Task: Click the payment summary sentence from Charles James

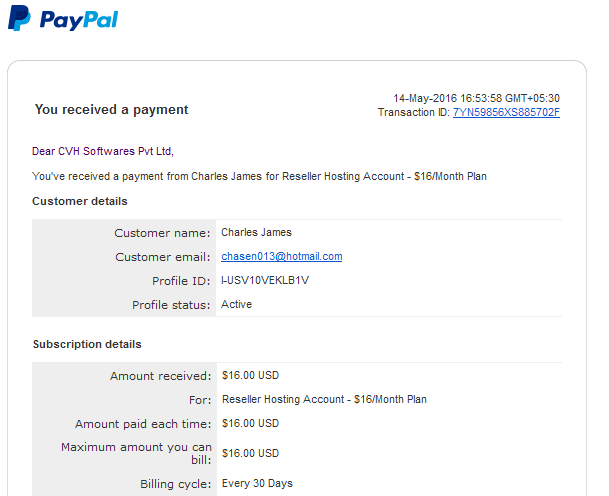Action: (259, 176)
